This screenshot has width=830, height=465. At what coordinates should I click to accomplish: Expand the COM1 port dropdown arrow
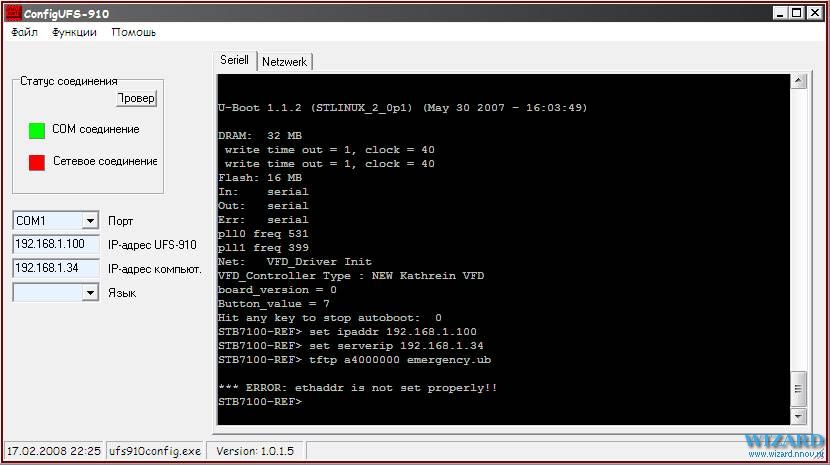(91, 220)
